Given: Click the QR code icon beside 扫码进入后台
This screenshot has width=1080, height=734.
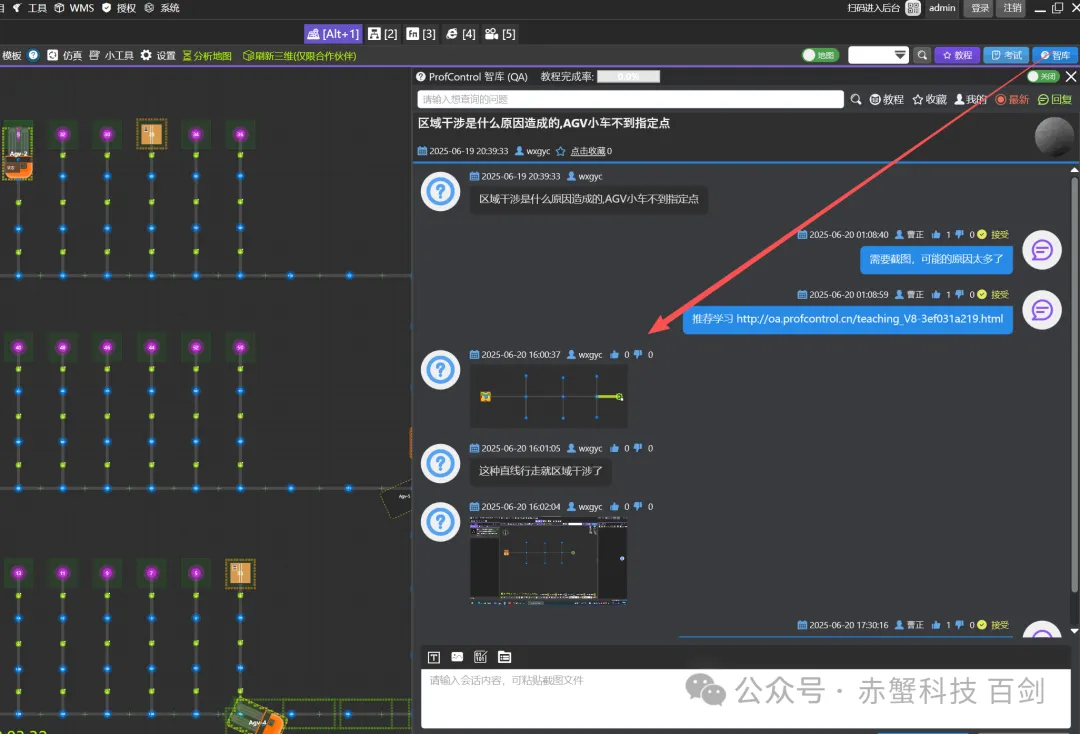Looking at the screenshot, I should tap(913, 8).
